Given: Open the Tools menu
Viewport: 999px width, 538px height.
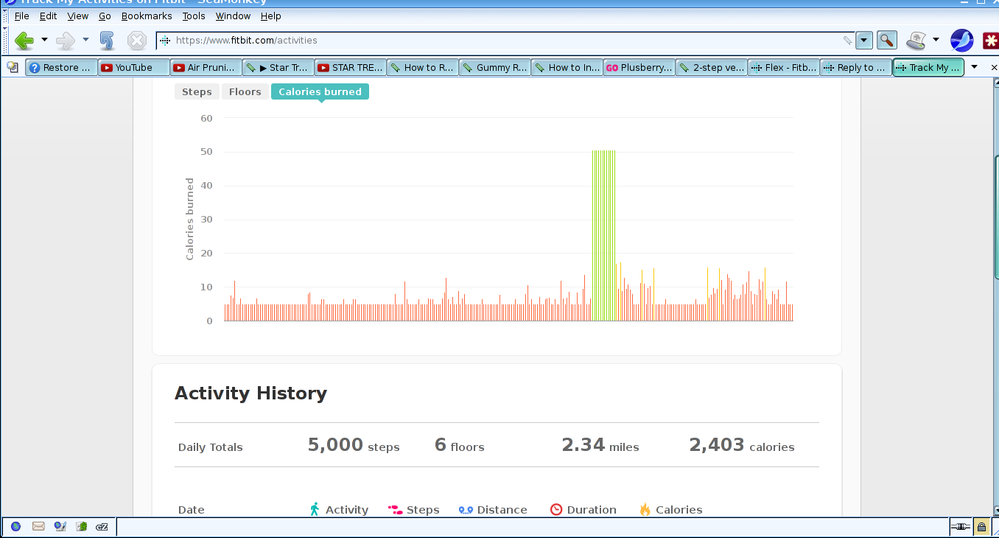Looking at the screenshot, I should [x=194, y=16].
